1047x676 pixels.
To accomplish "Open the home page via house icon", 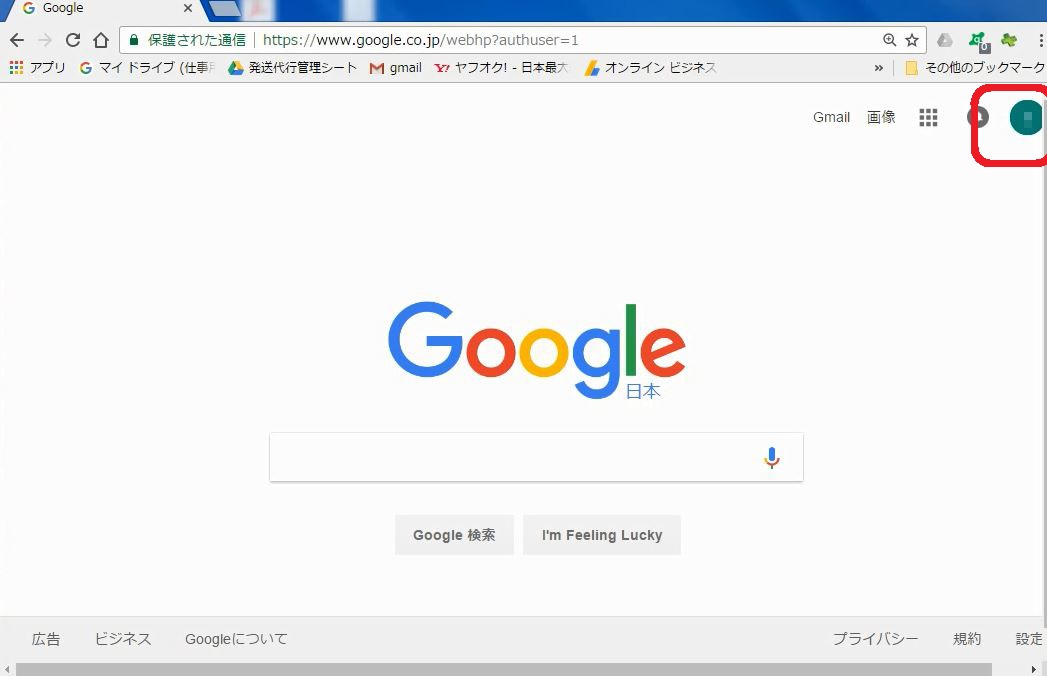I will coord(101,40).
